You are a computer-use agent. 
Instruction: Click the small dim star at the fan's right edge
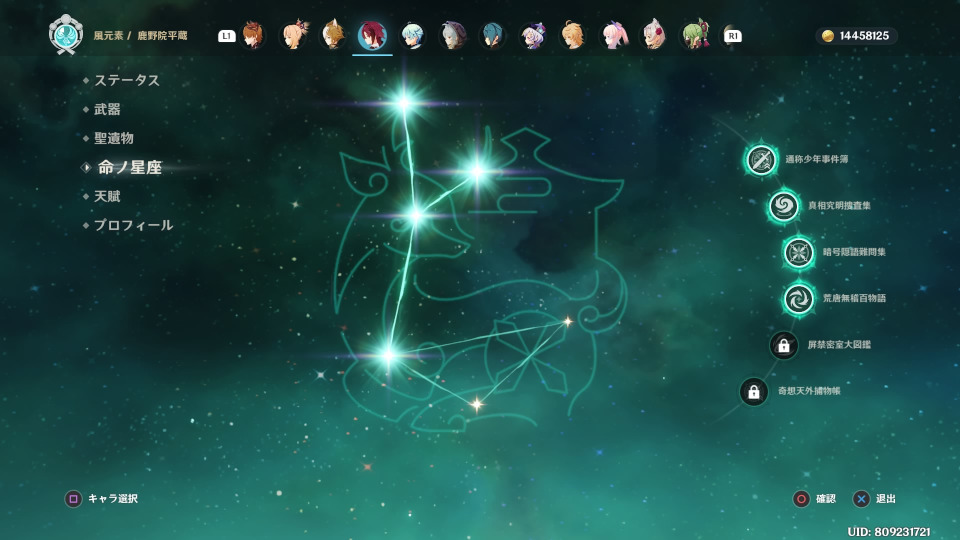click(x=568, y=321)
